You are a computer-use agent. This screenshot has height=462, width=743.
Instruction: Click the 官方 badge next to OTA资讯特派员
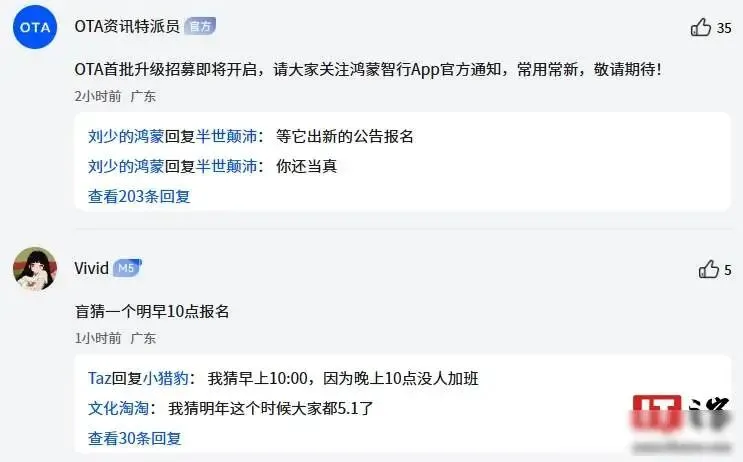pos(200,26)
